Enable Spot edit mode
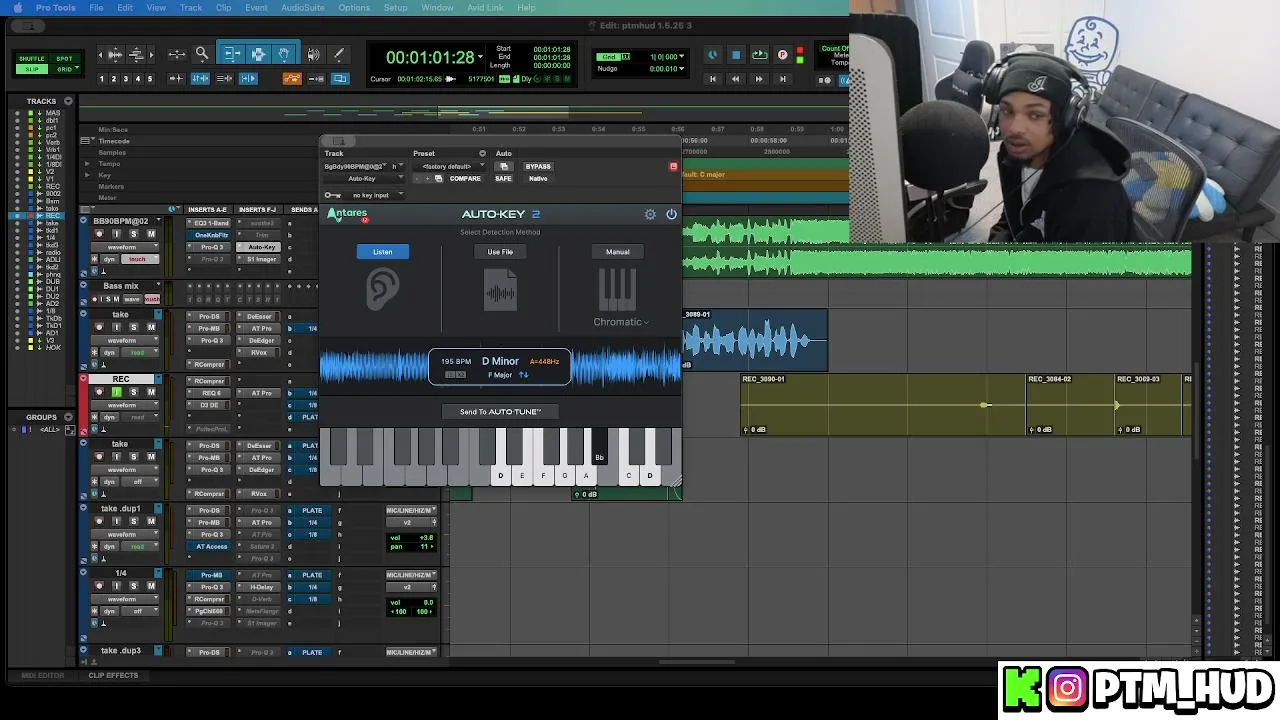This screenshot has width=1280, height=720. click(x=64, y=59)
